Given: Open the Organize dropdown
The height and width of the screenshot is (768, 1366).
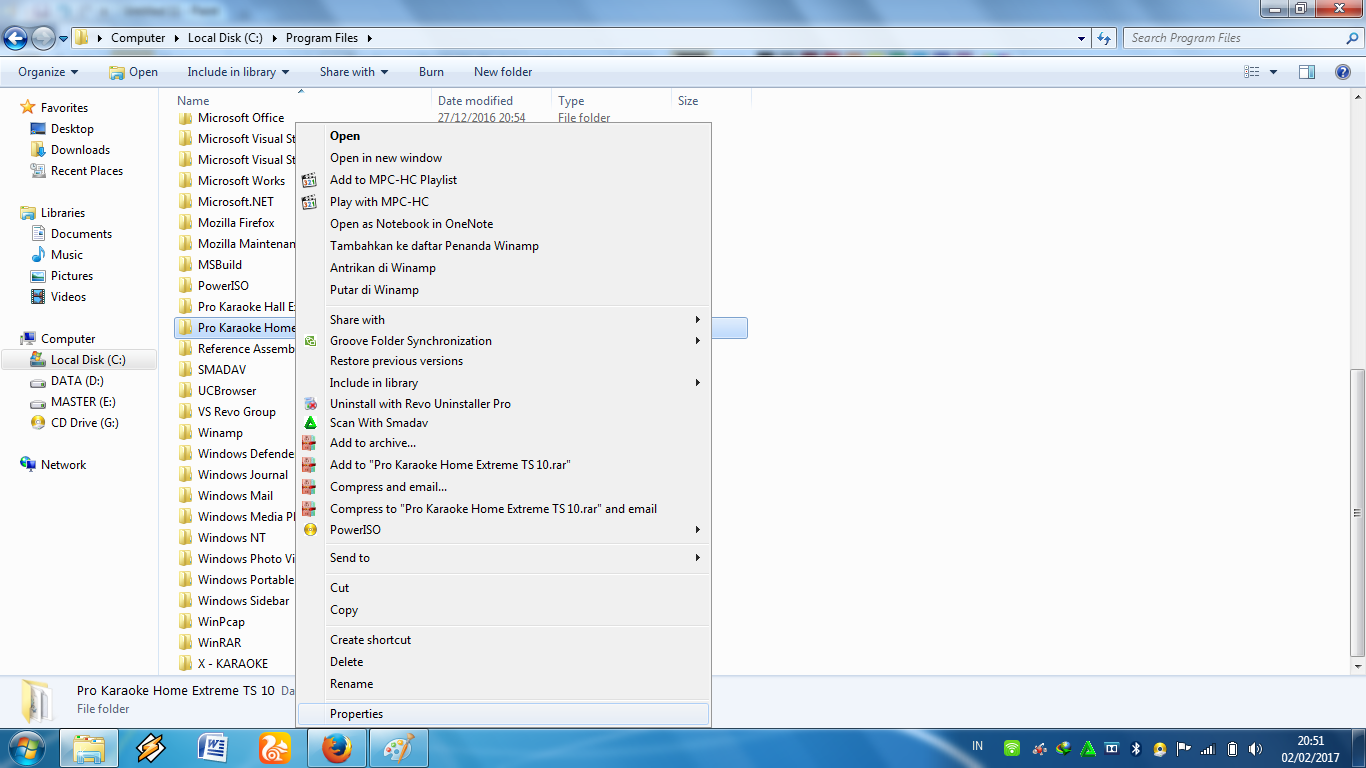Looking at the screenshot, I should [48, 72].
